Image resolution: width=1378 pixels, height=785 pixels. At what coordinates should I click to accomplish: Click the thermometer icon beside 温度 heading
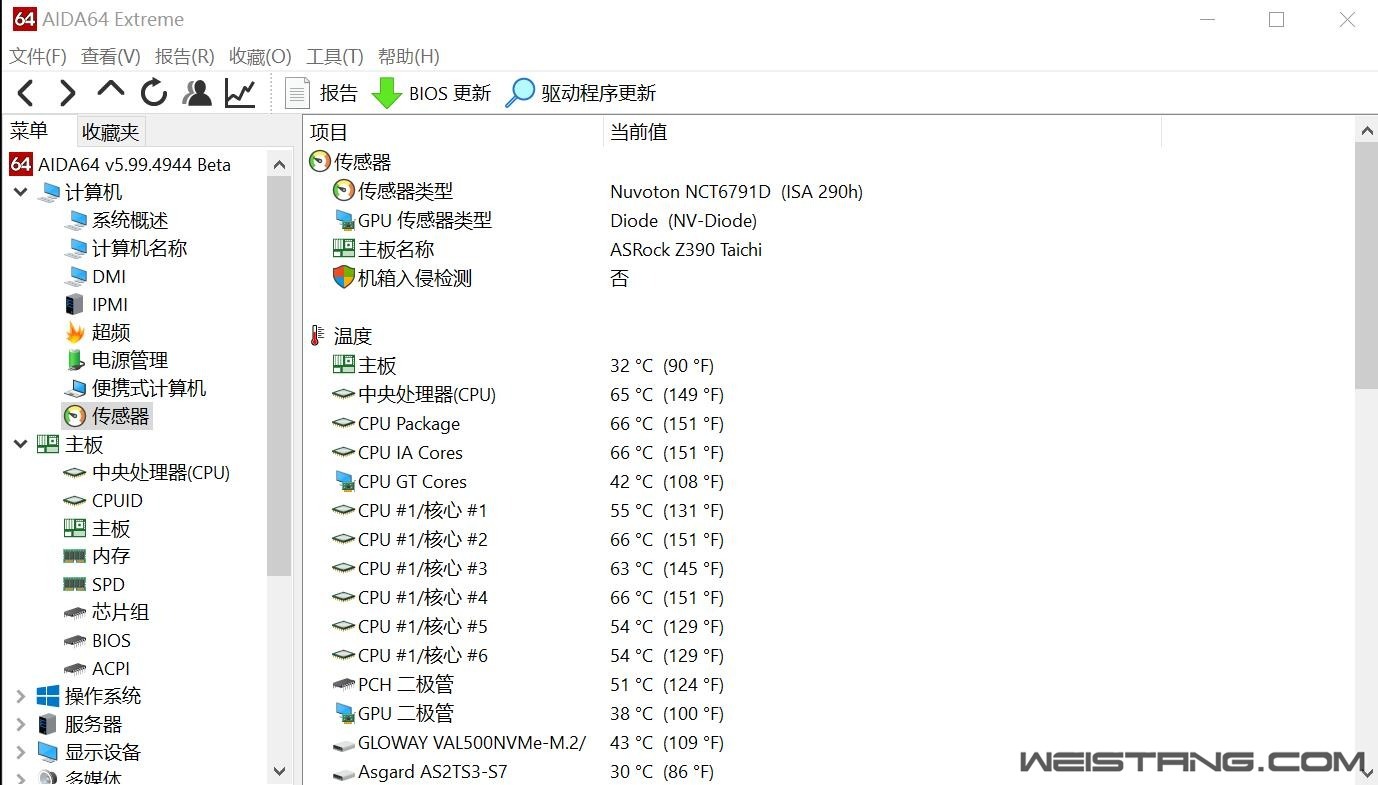(x=318, y=336)
